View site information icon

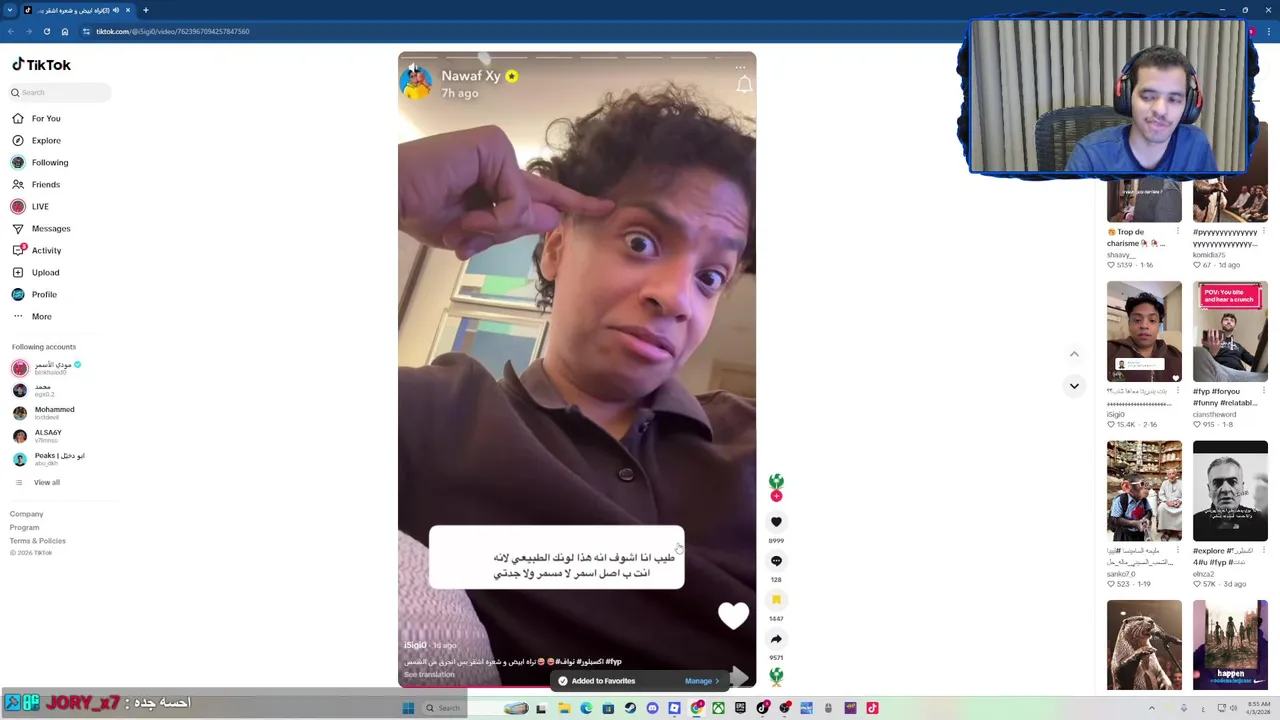85,31
